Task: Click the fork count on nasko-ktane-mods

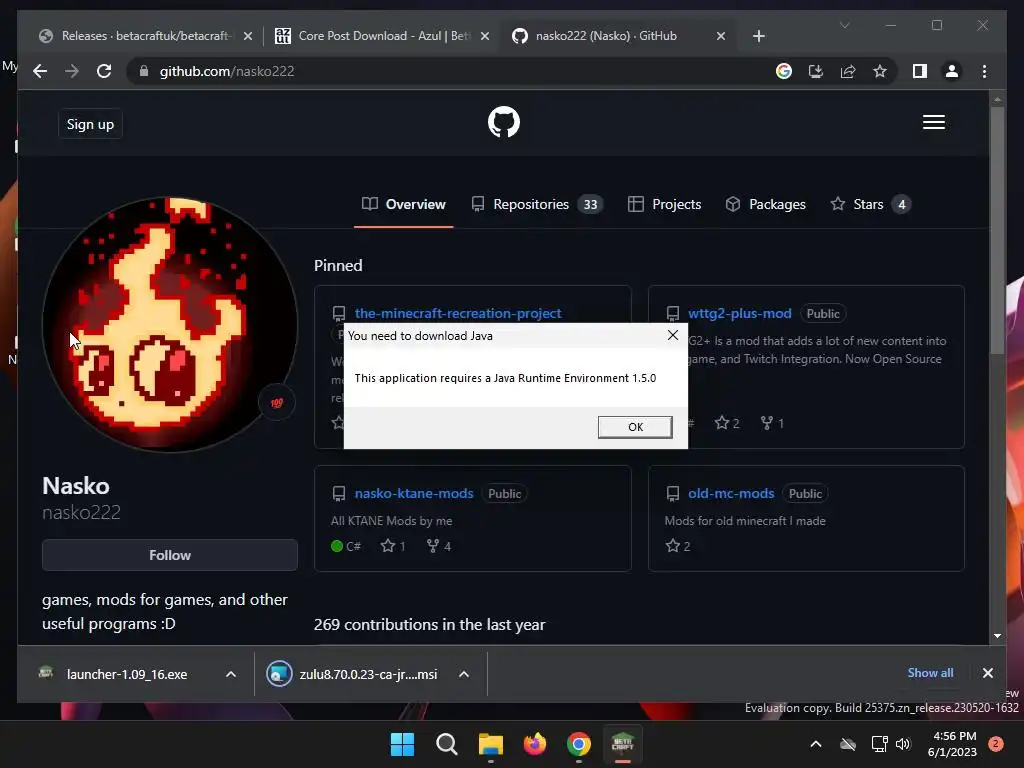Action: pyautogui.click(x=439, y=546)
